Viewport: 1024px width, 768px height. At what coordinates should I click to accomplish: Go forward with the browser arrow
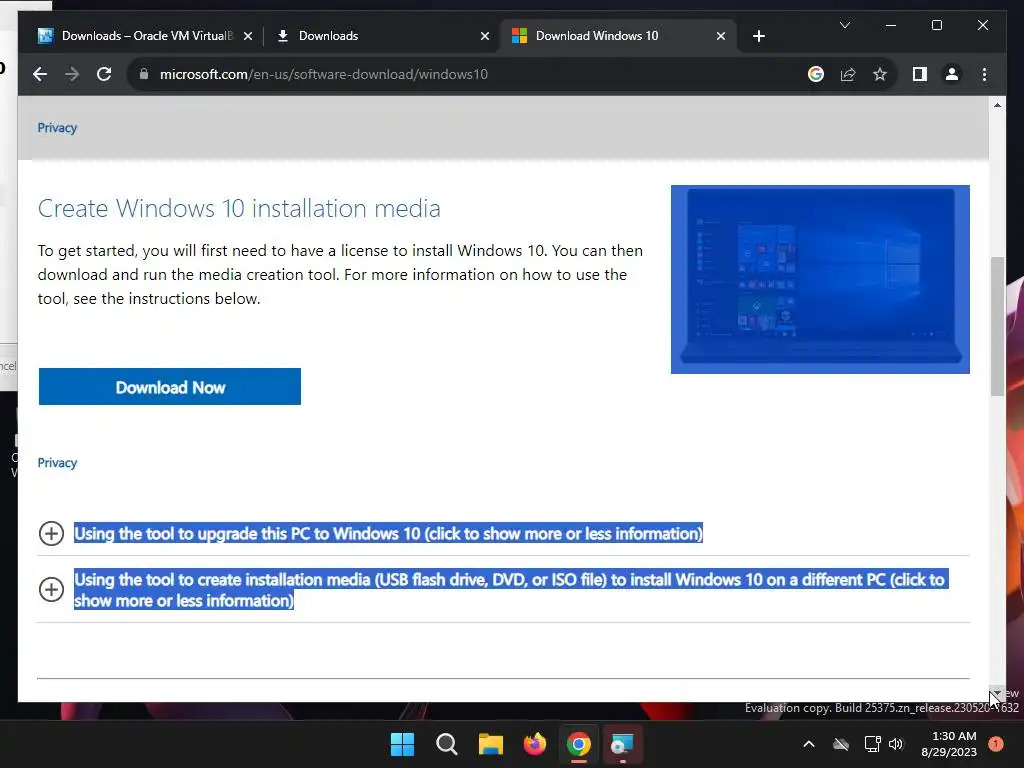click(72, 74)
